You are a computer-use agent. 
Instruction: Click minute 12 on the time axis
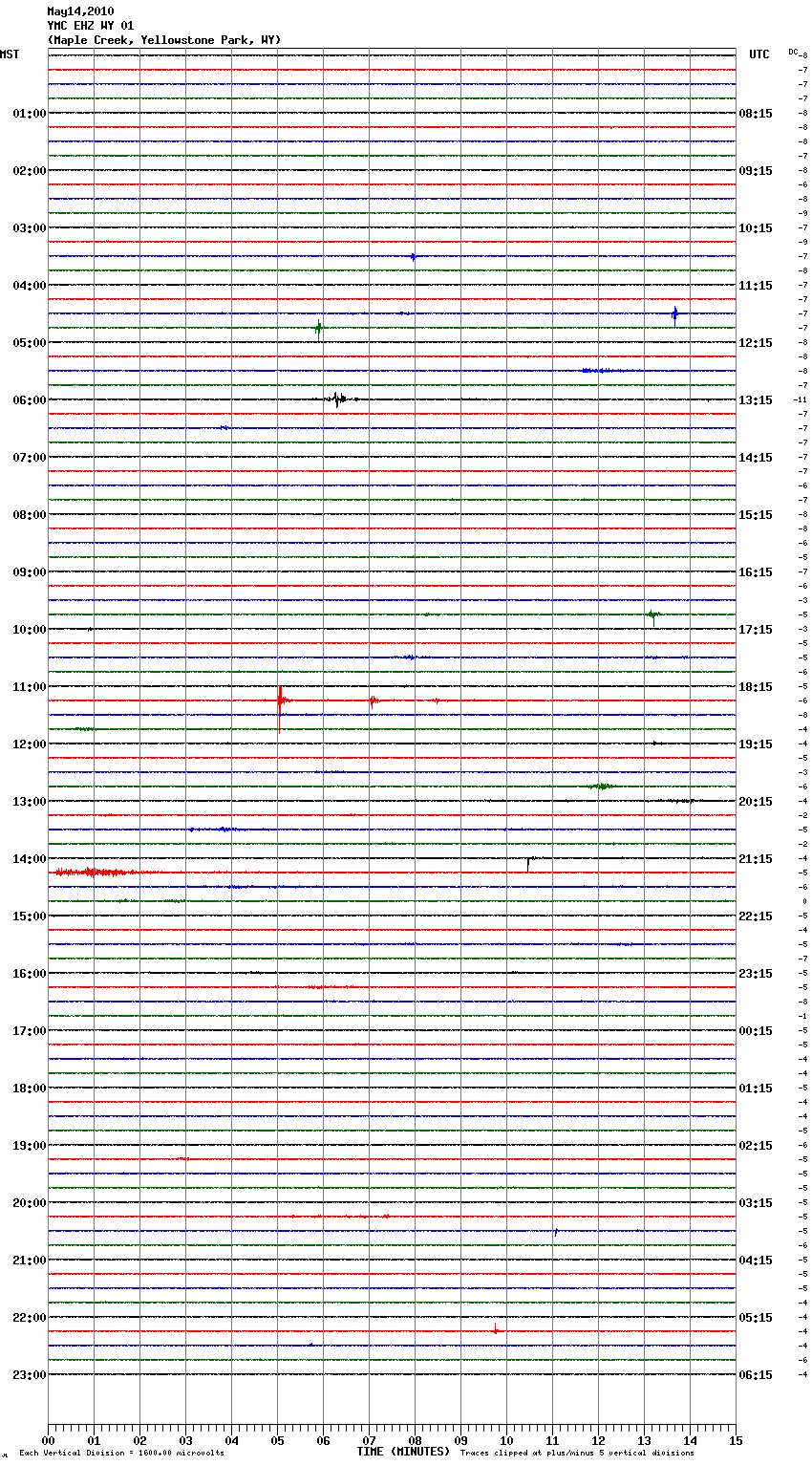[598, 1440]
